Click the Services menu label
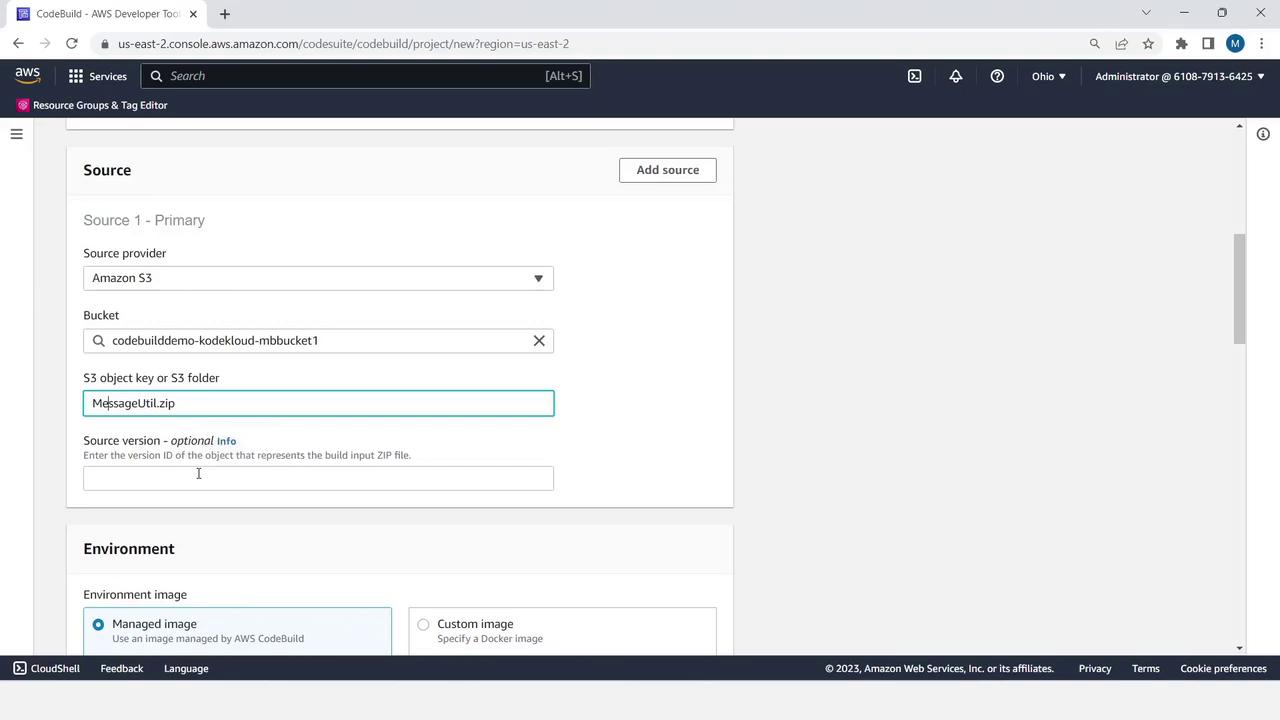Viewport: 1280px width, 720px height. click(108, 76)
